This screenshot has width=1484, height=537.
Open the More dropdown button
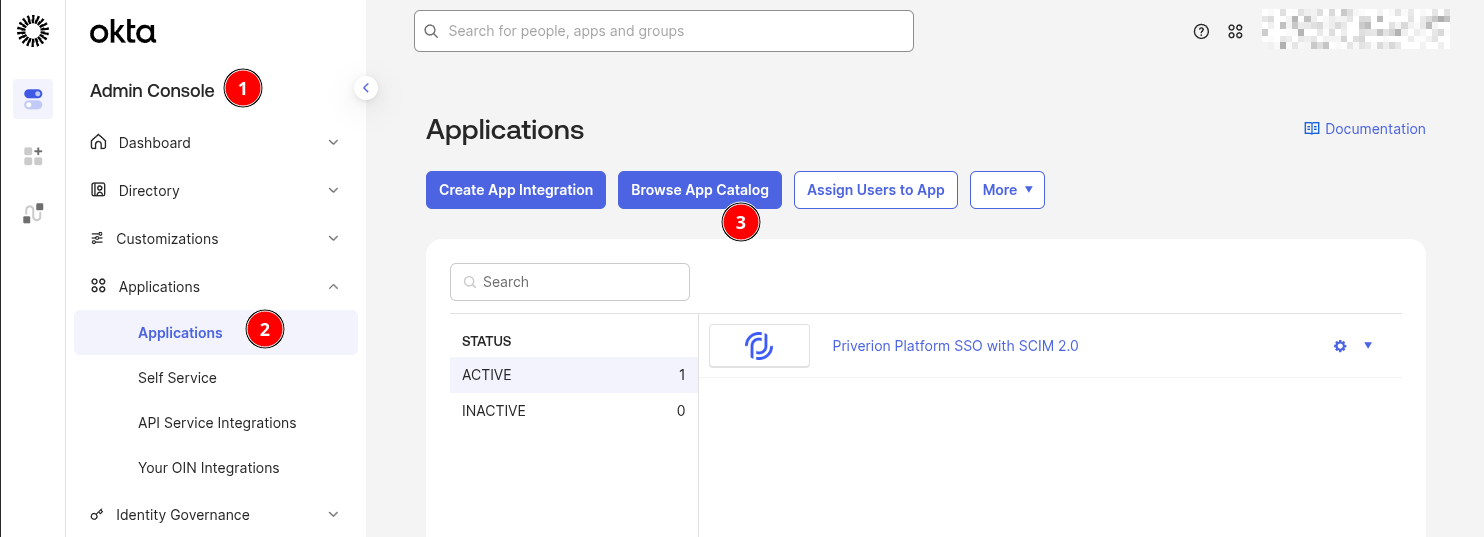pyautogui.click(x=1007, y=190)
